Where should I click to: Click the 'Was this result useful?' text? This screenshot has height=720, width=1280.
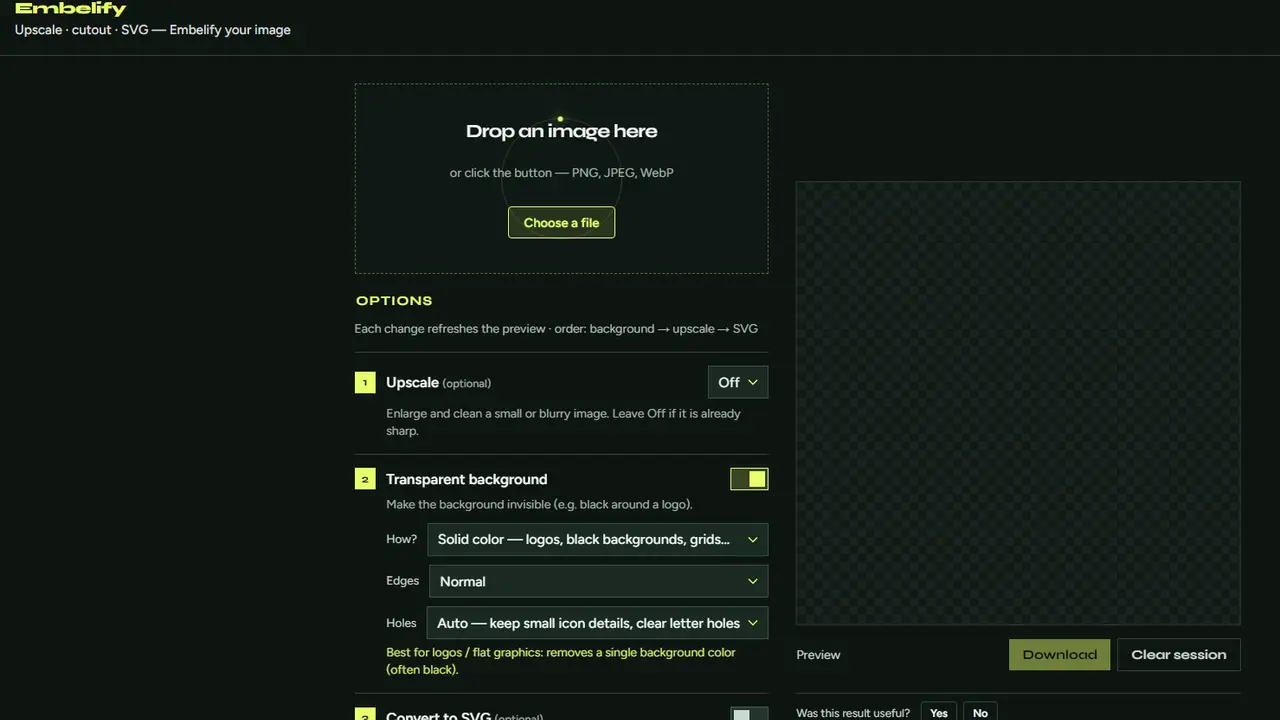tap(853, 713)
